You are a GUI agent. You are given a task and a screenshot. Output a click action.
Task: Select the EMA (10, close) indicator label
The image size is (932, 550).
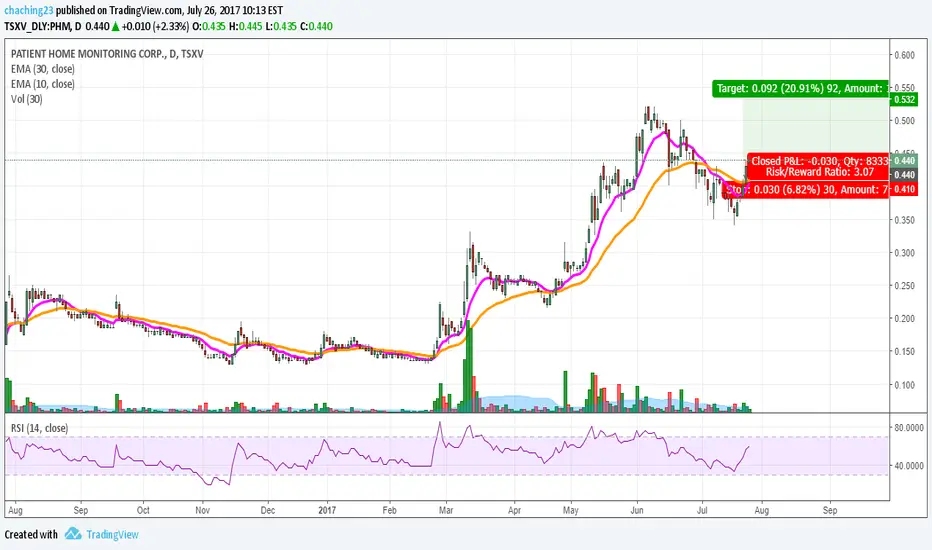tap(43, 84)
